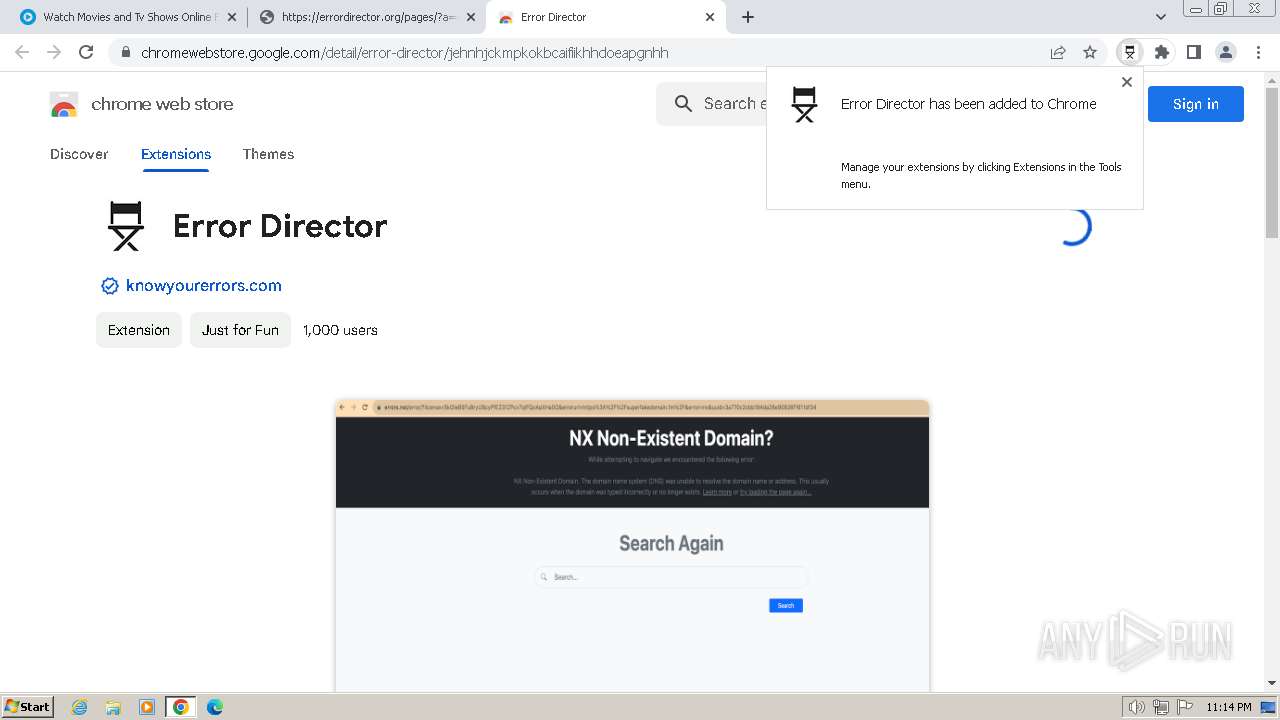Click the Extension category chip
The width and height of the screenshot is (1280, 720).
tap(139, 330)
